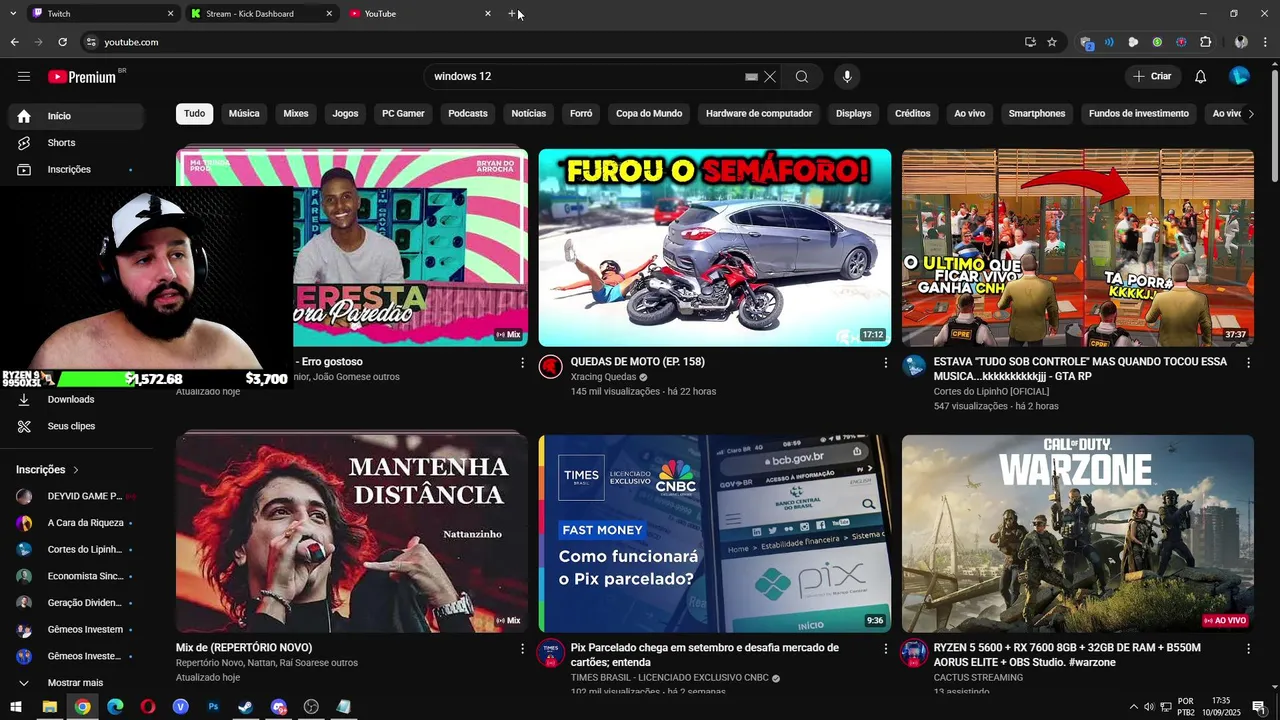This screenshot has width=1280, height=720.
Task: Open Chrome tab search dropdown
Action: (12, 14)
